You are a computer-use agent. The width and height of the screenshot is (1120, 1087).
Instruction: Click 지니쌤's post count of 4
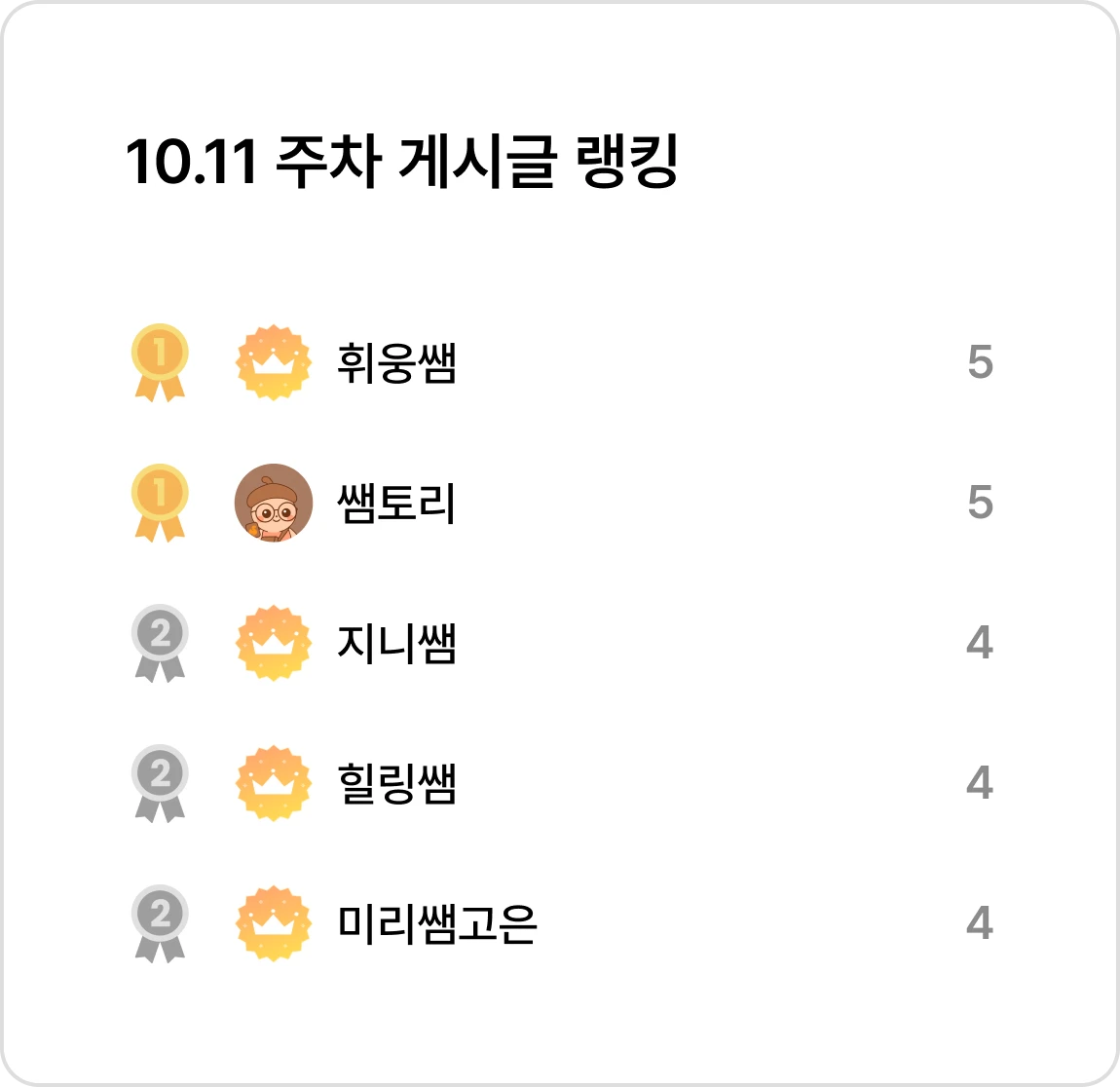point(980,643)
